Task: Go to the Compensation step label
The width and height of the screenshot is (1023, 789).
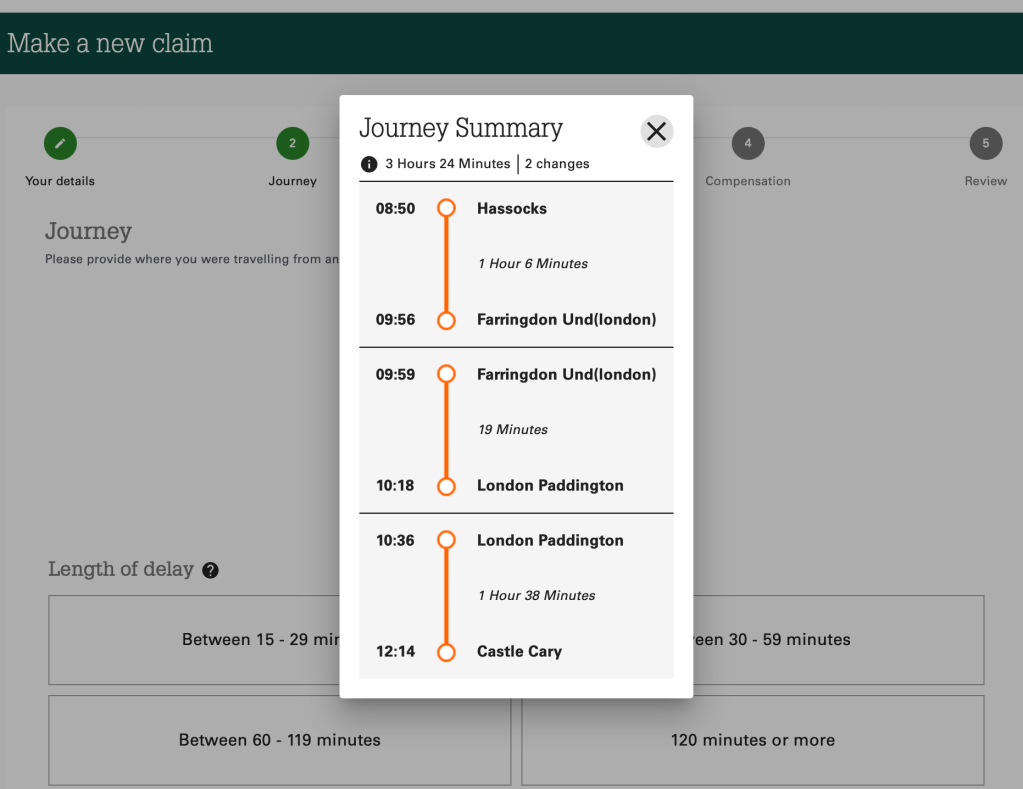Action: [x=748, y=181]
